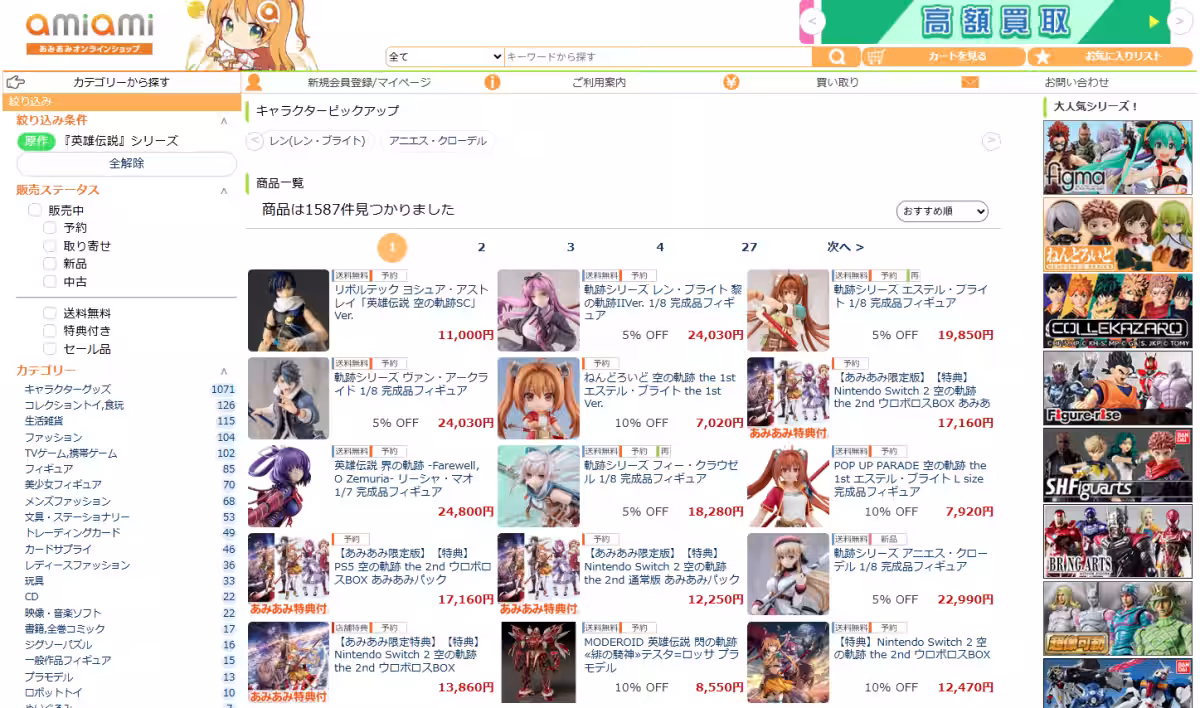The width and height of the screenshot is (1200, 708).
Task: Select レン(レン・ブライト) character chip
Action: coord(317,141)
